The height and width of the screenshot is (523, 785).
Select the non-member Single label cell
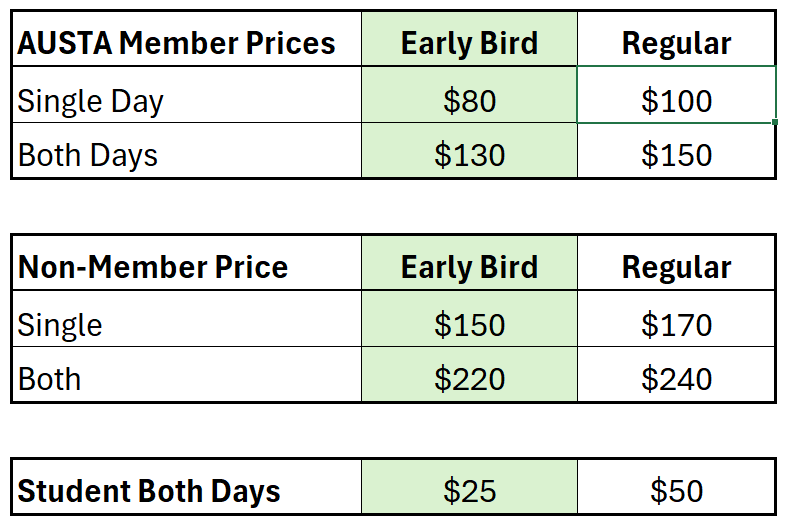[x=186, y=324]
